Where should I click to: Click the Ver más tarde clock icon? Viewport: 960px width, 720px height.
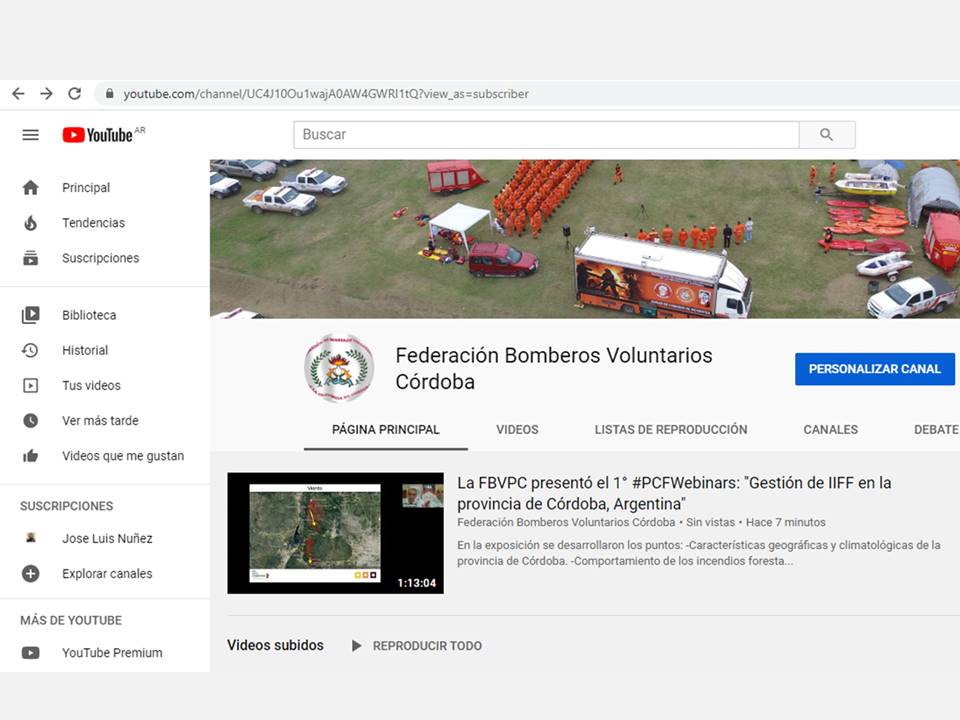[x=31, y=421]
